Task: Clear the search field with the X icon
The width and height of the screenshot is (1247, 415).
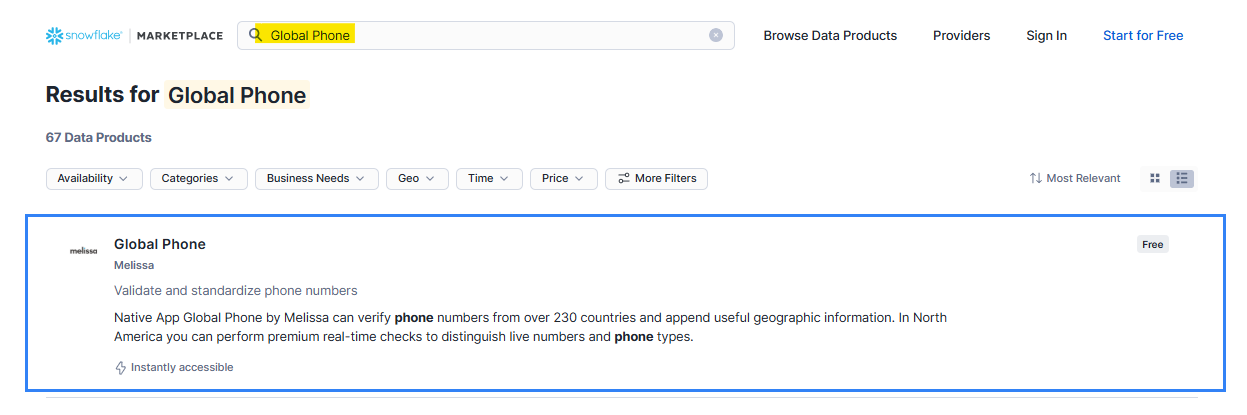Action: click(716, 35)
